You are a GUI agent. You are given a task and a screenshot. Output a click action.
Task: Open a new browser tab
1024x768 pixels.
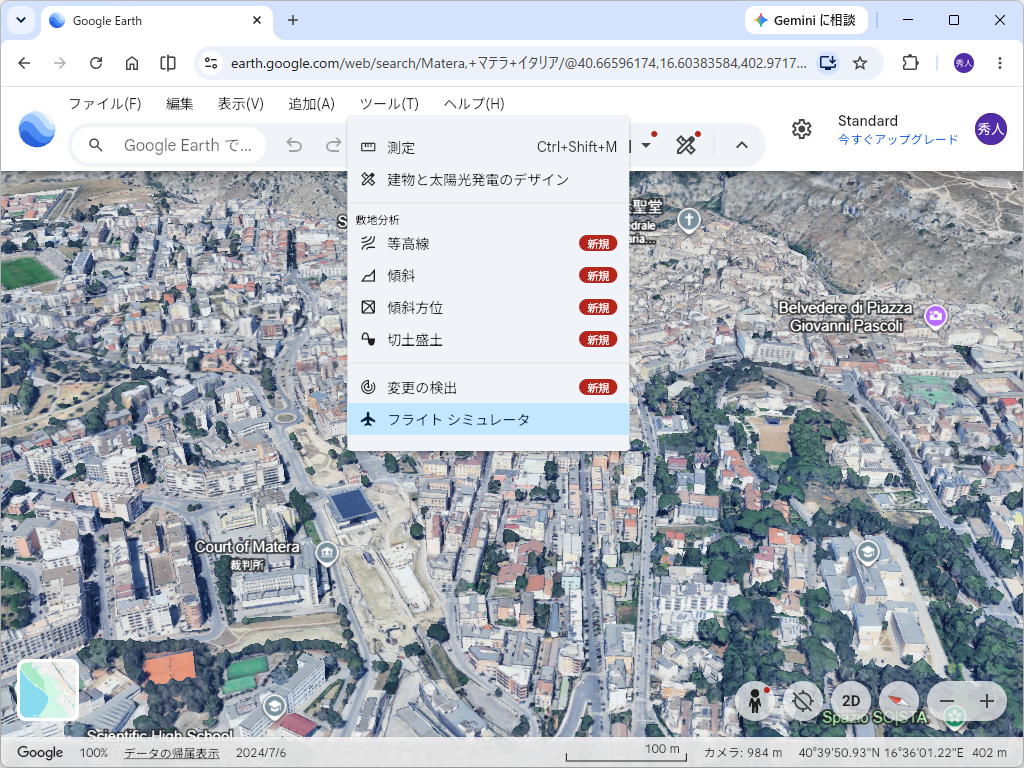click(293, 20)
